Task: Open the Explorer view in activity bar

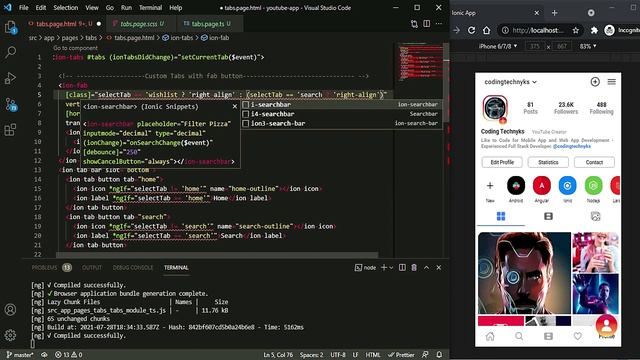Action: tap(10, 27)
